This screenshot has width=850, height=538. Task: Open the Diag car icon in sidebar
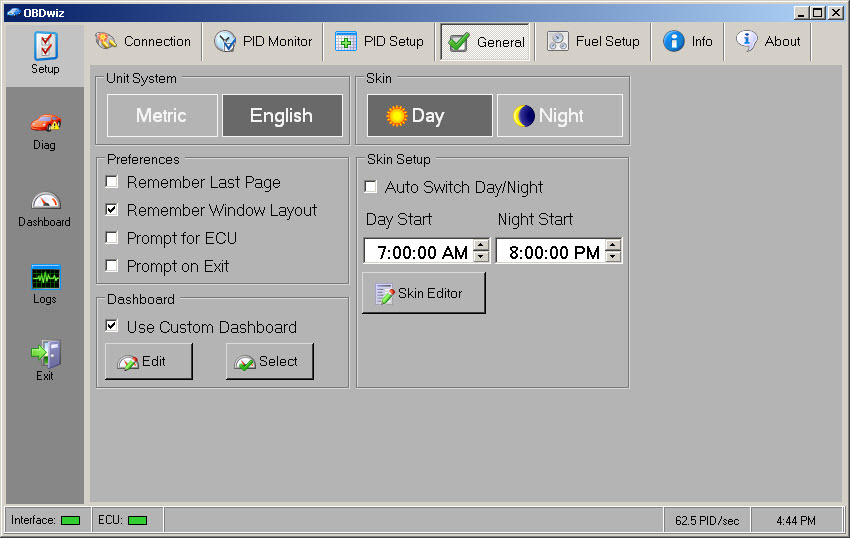tap(45, 124)
